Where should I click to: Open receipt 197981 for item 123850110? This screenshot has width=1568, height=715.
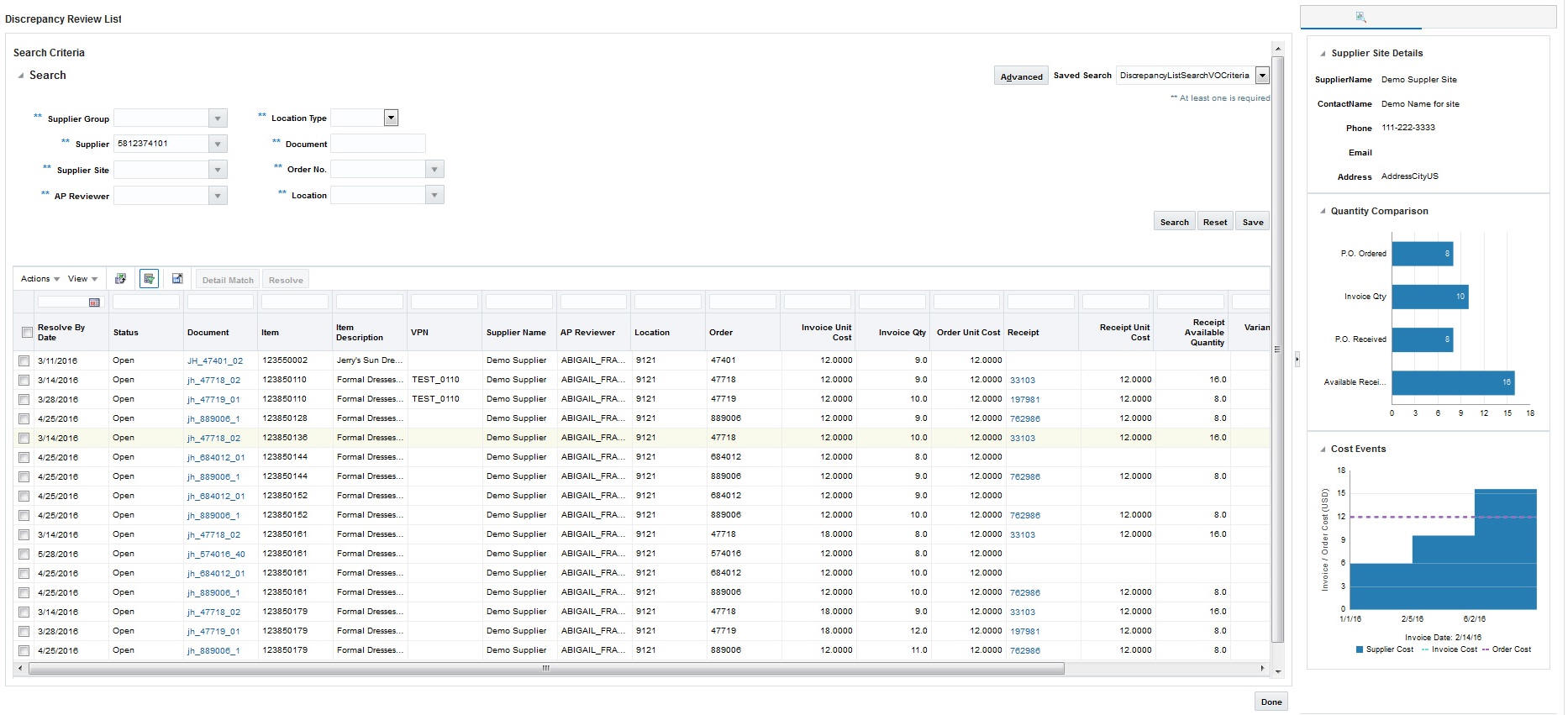click(1024, 400)
